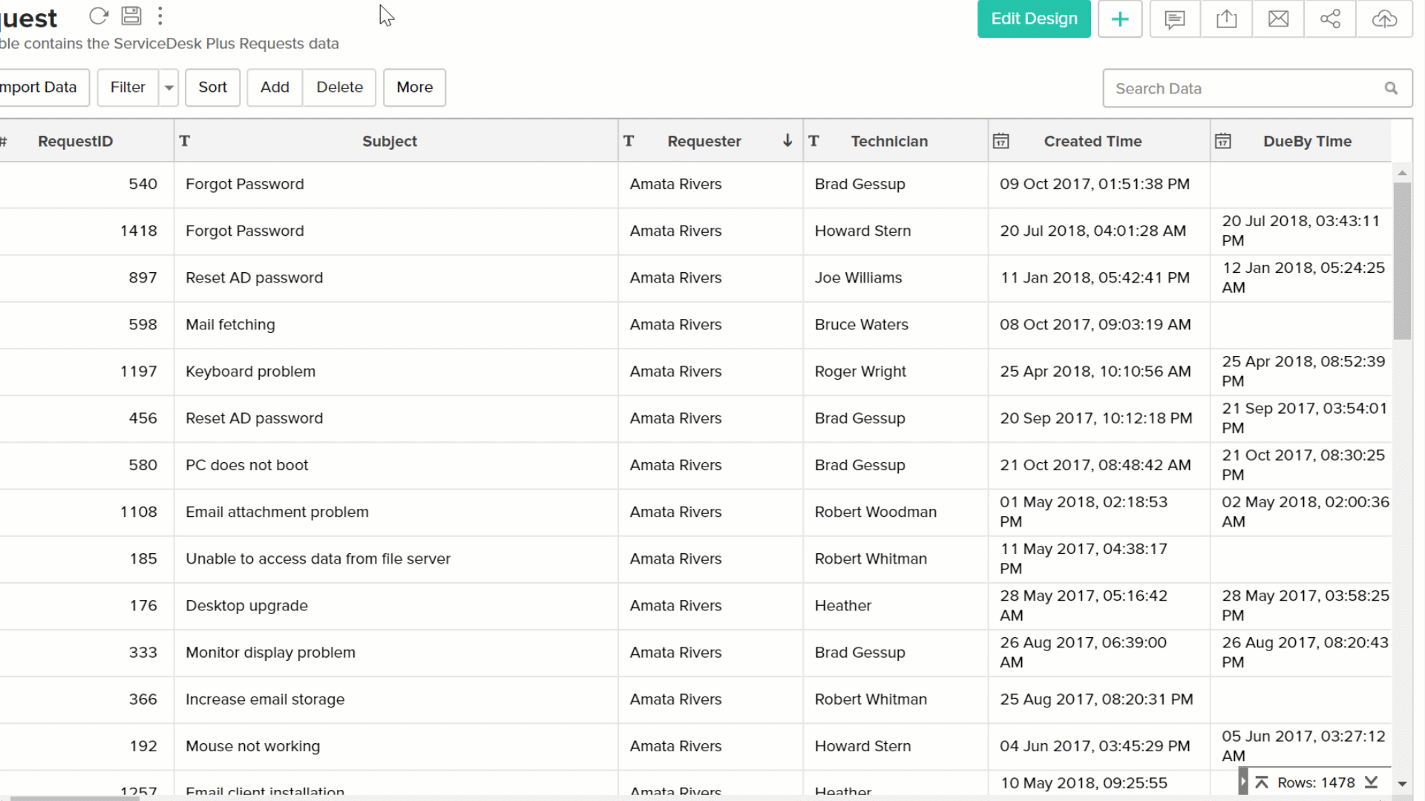Collapse the Rows counter panel via its side arrow
The image size is (1425, 801).
1244,782
